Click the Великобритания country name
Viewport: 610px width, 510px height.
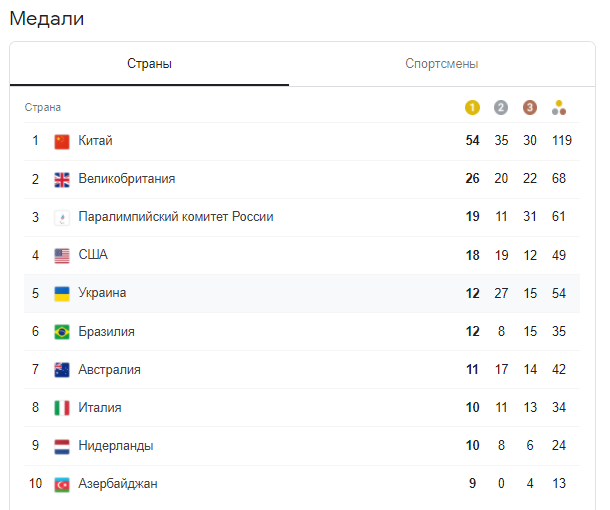127,179
